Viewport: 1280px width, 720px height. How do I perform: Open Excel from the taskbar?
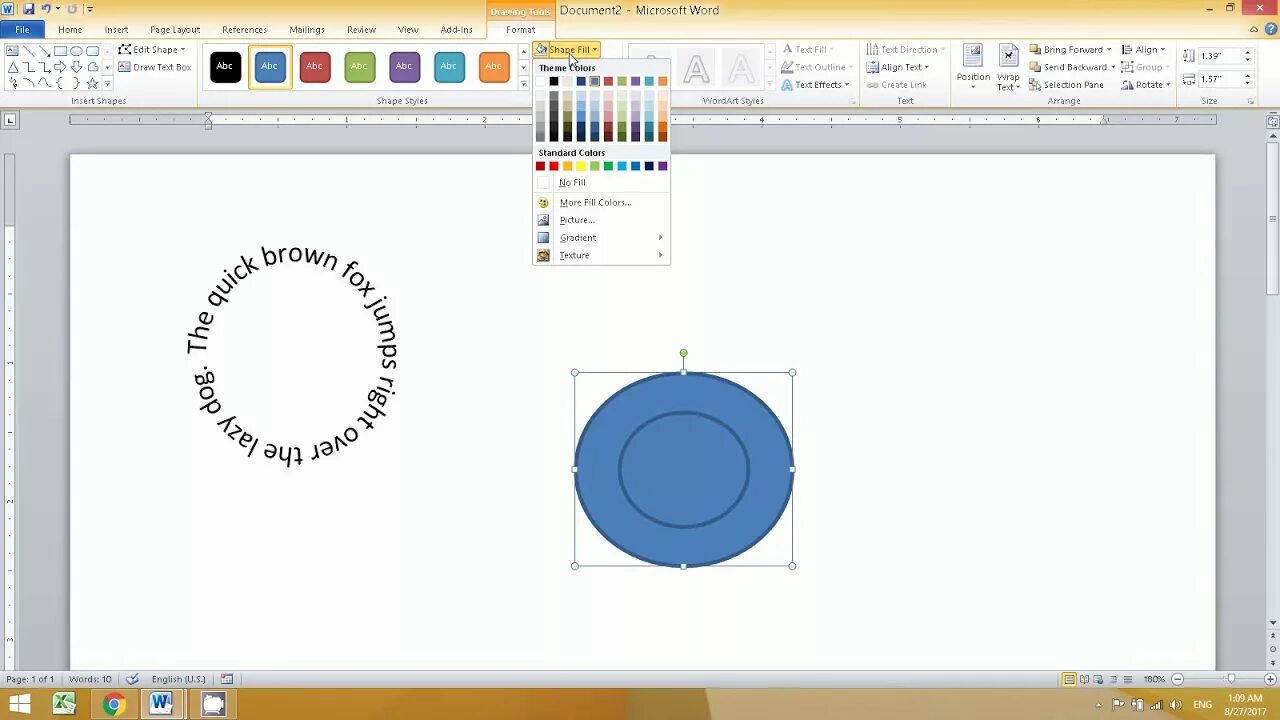pyautogui.click(x=65, y=704)
